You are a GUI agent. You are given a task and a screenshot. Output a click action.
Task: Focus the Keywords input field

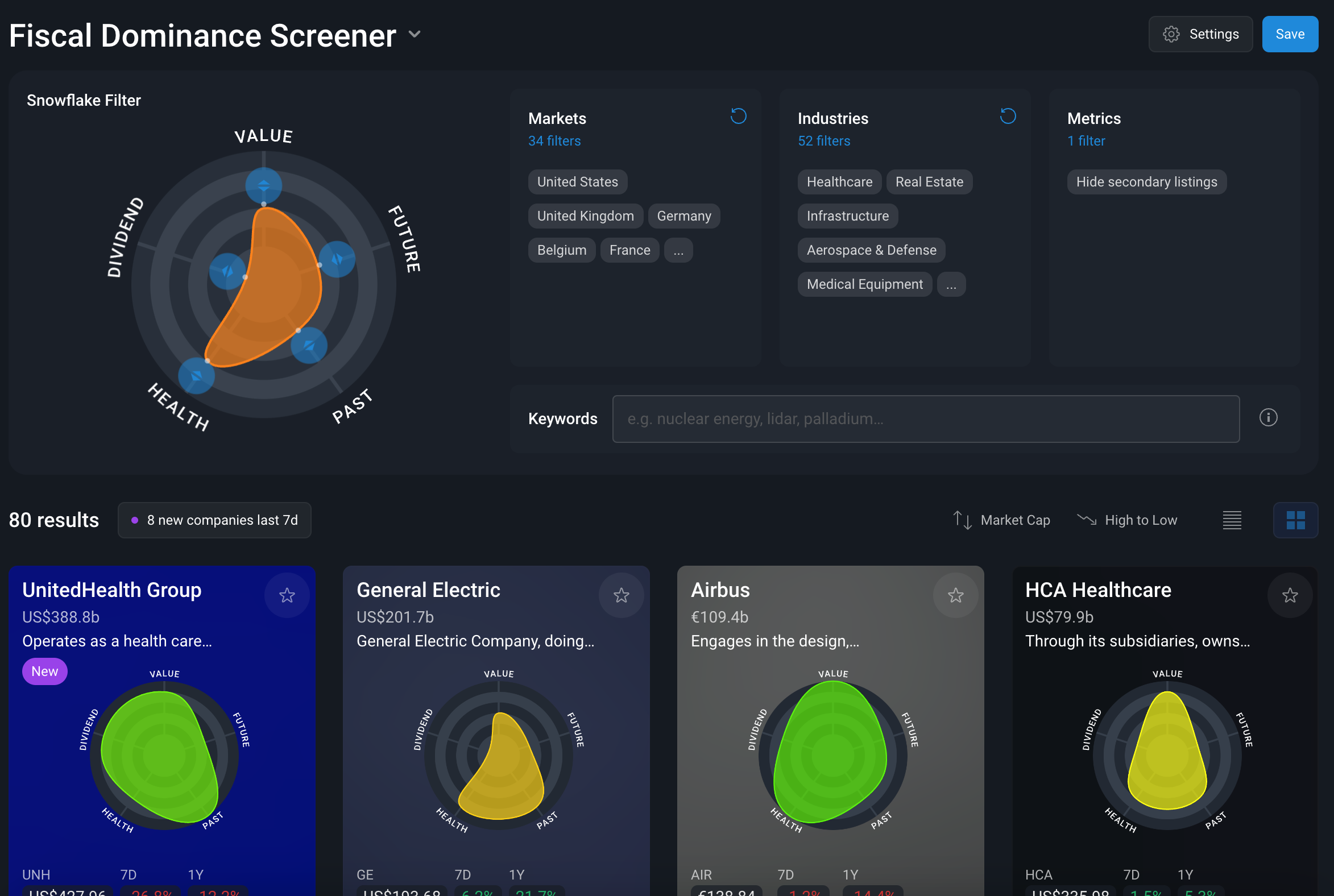925,419
